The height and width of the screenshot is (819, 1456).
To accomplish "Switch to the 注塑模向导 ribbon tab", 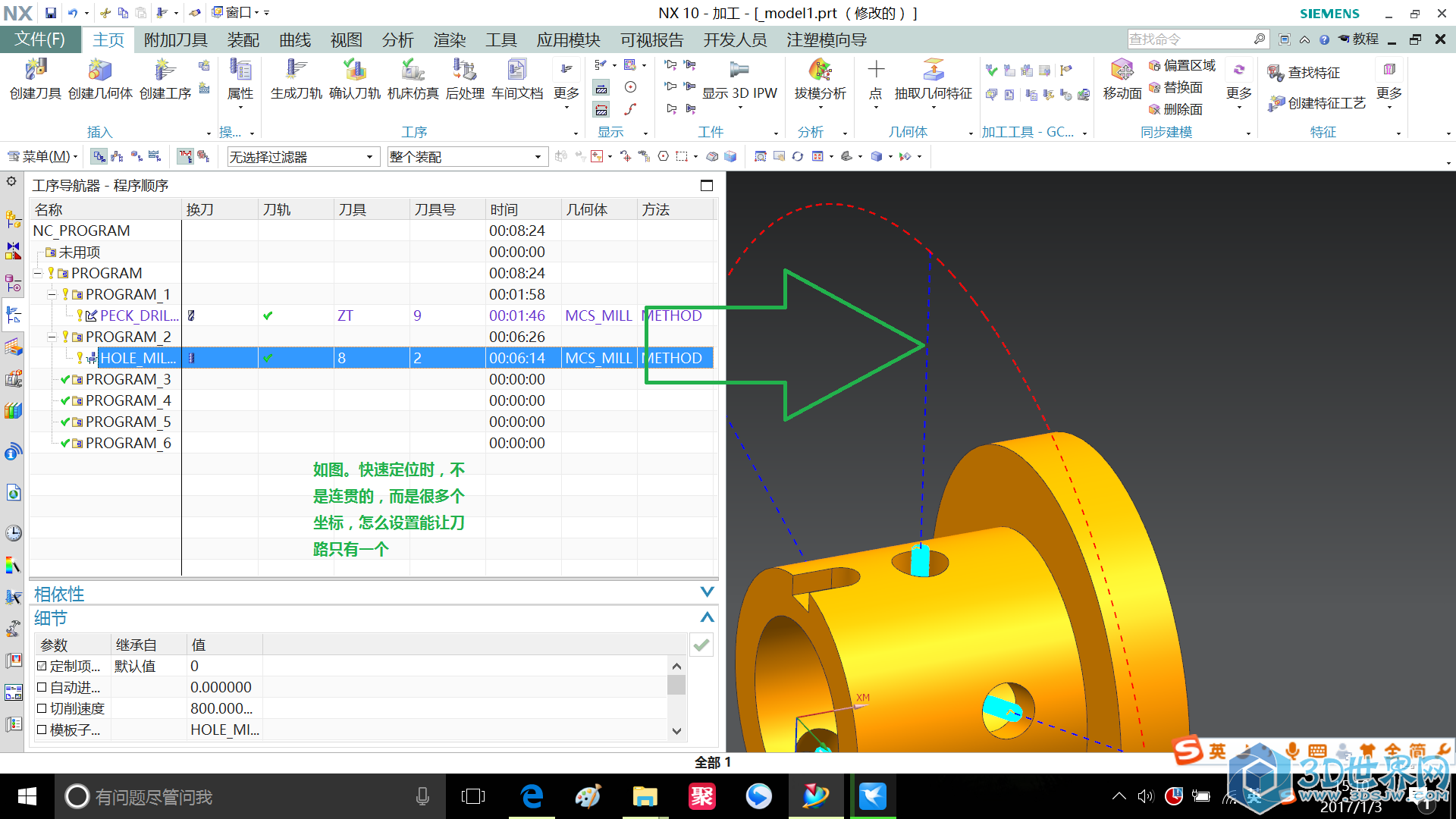I will 827,39.
